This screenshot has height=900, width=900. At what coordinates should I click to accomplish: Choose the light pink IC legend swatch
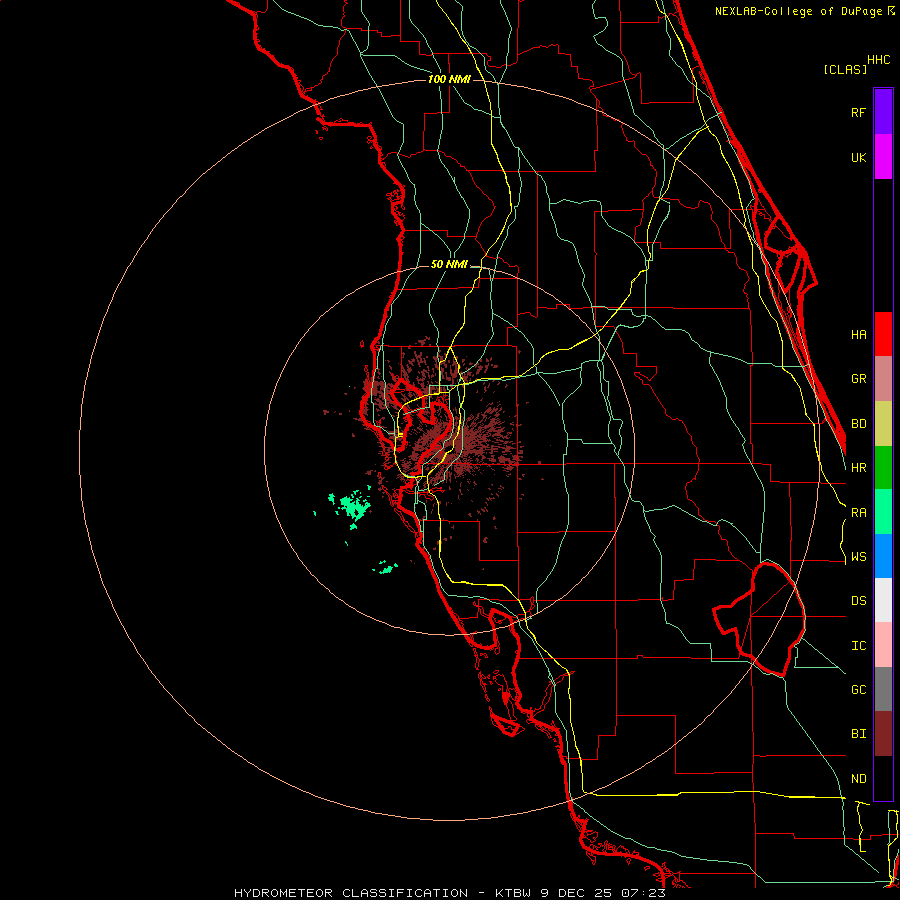tap(883, 645)
